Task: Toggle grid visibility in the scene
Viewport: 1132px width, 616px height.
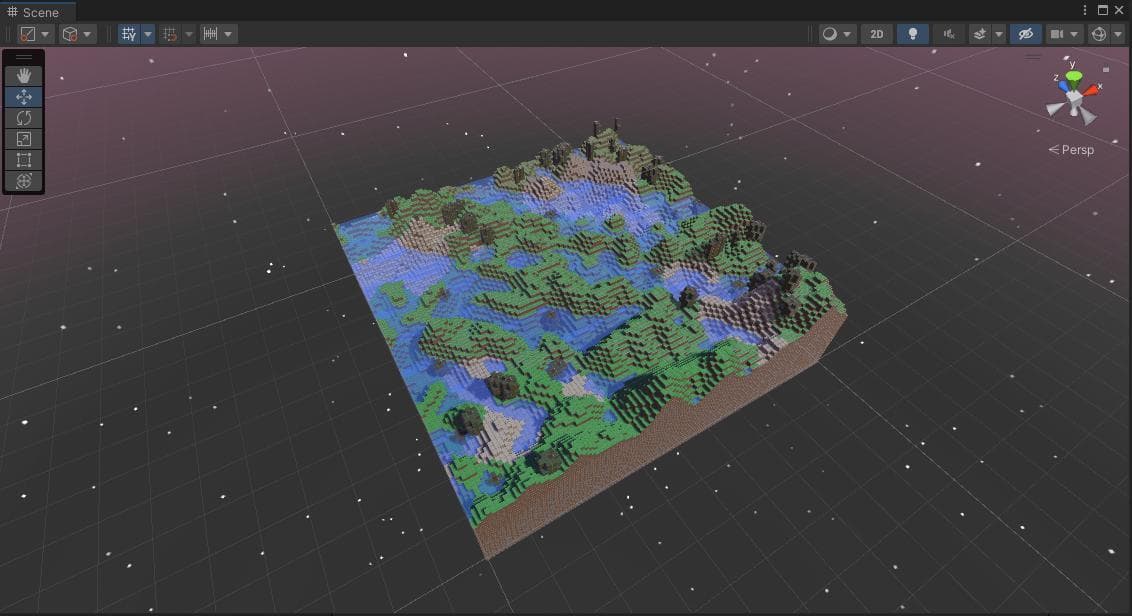Action: coord(129,34)
